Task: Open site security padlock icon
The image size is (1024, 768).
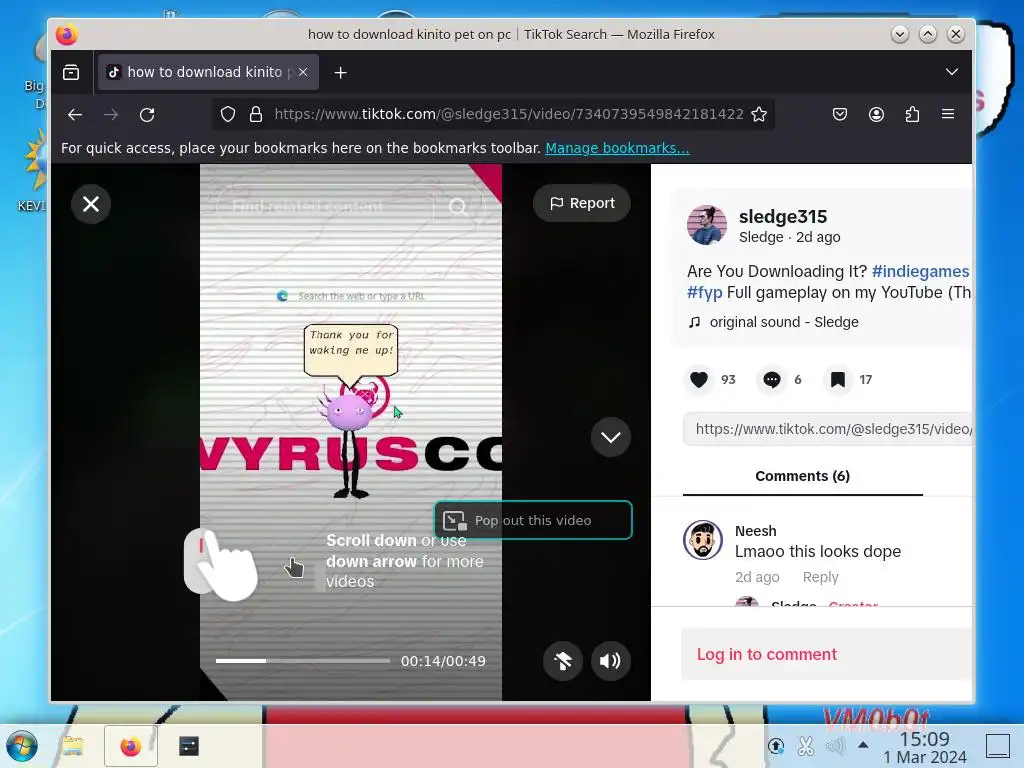Action: tap(256, 114)
